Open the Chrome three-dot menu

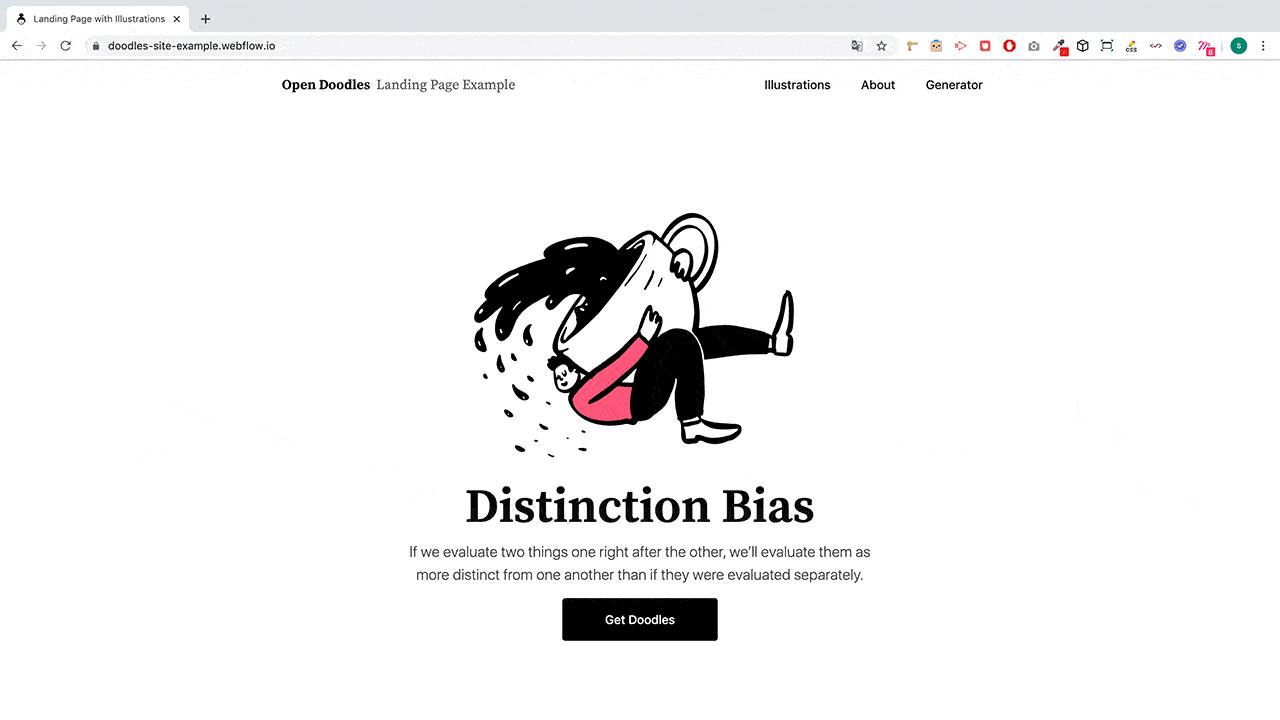click(x=1264, y=46)
